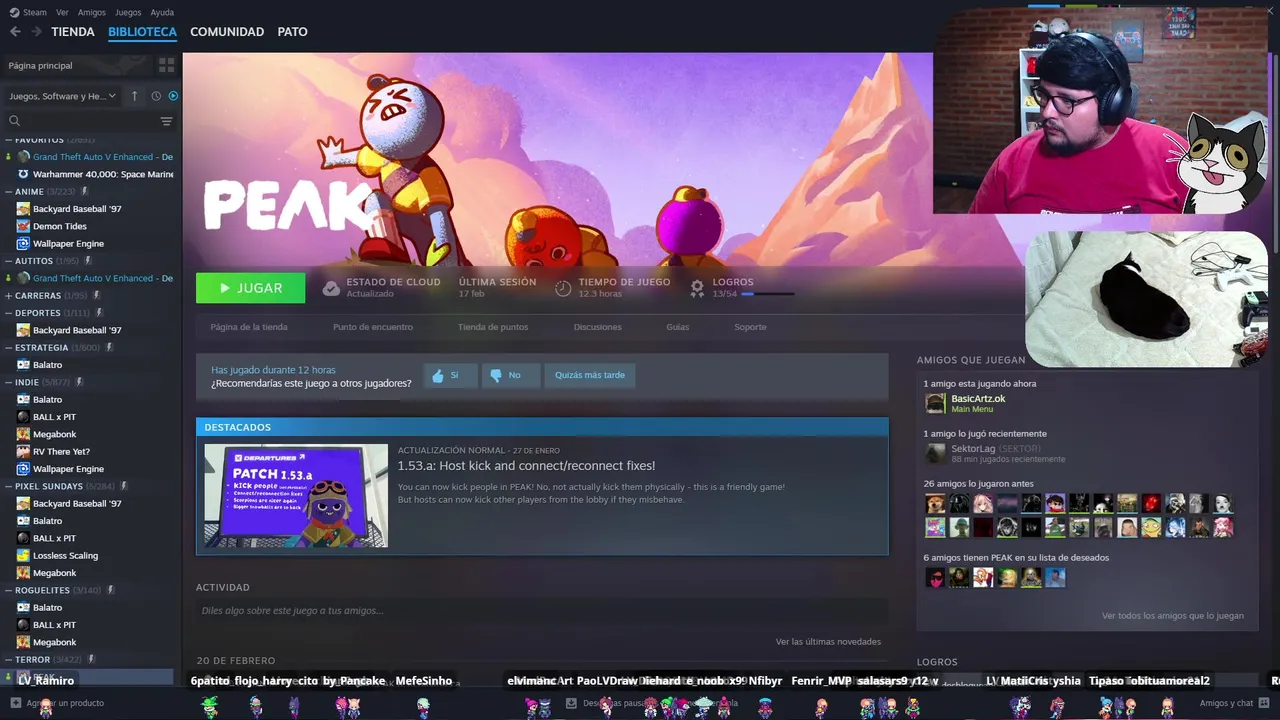This screenshot has height=720, width=1280.
Task: Go forward with the right arrow
Action: point(36,32)
